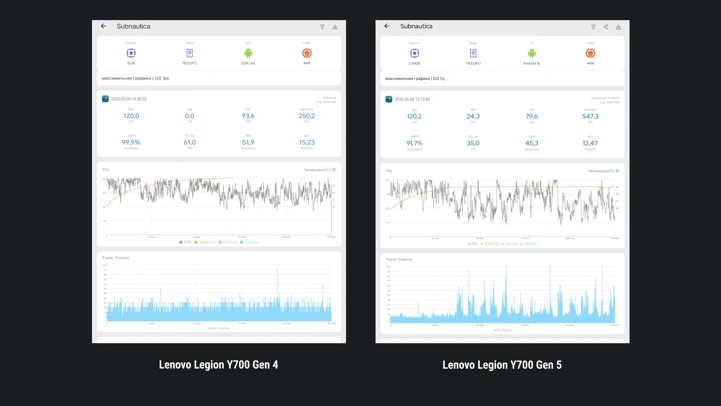The height and width of the screenshot is (406, 721).
Task: Click min FPS value 0,0
Action: (x=189, y=116)
